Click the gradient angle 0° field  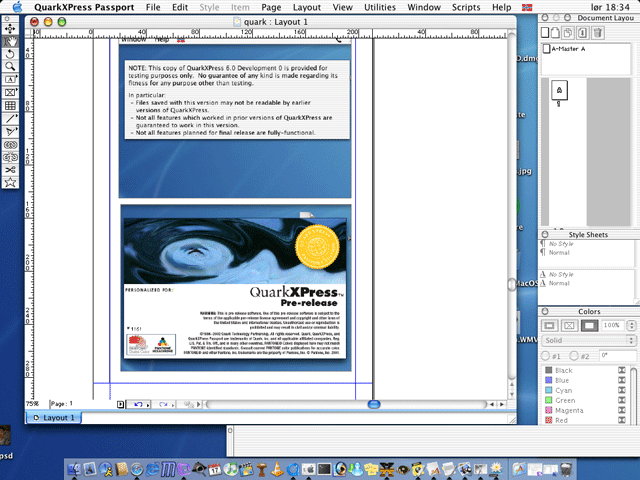[x=618, y=356]
